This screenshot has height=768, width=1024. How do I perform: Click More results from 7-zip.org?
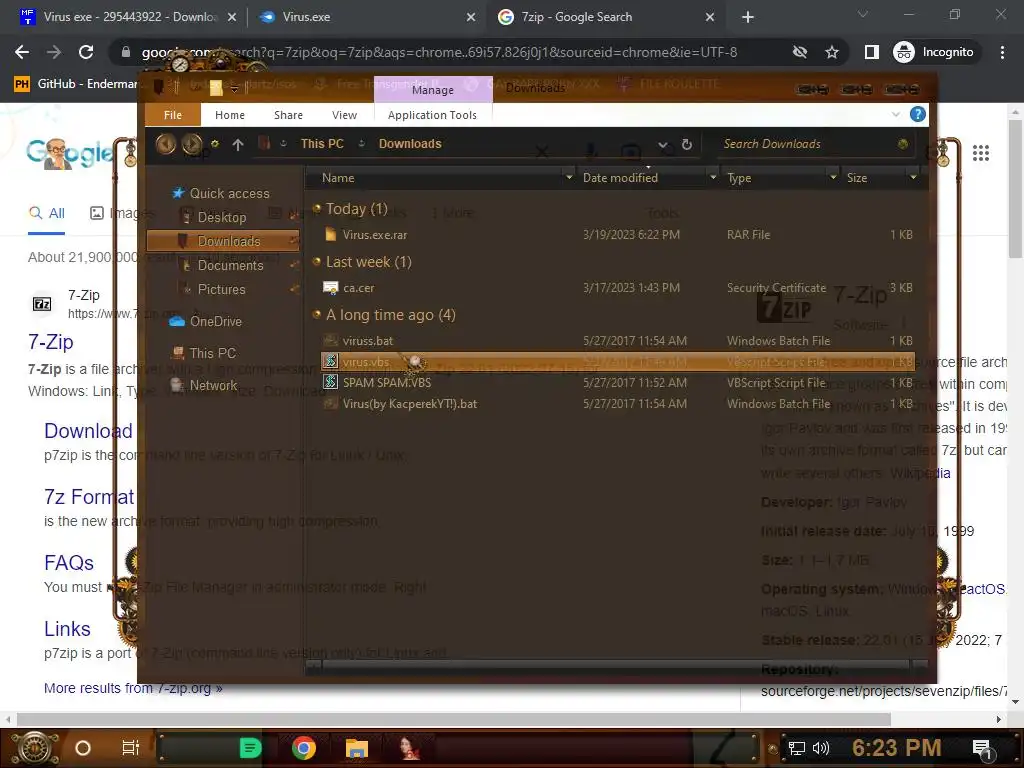coord(133,688)
